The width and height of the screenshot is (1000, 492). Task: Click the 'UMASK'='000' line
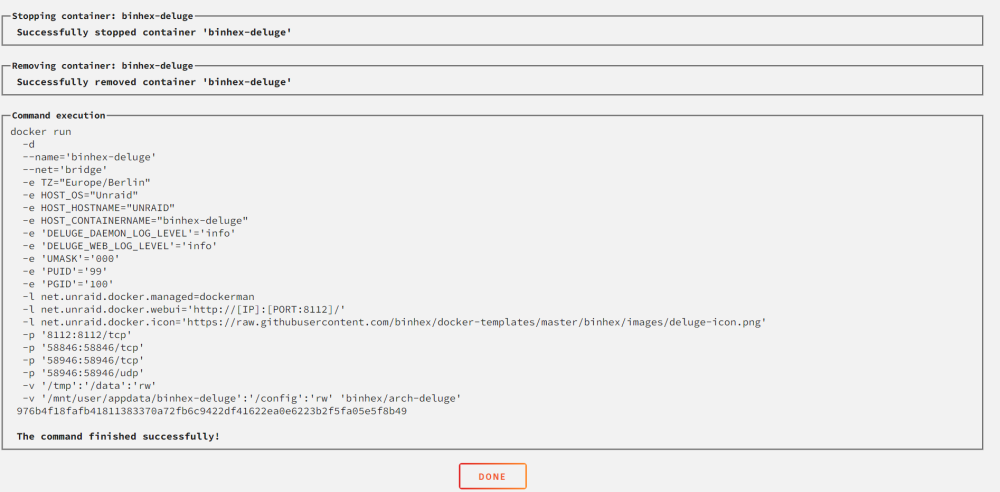pyautogui.click(x=71, y=259)
